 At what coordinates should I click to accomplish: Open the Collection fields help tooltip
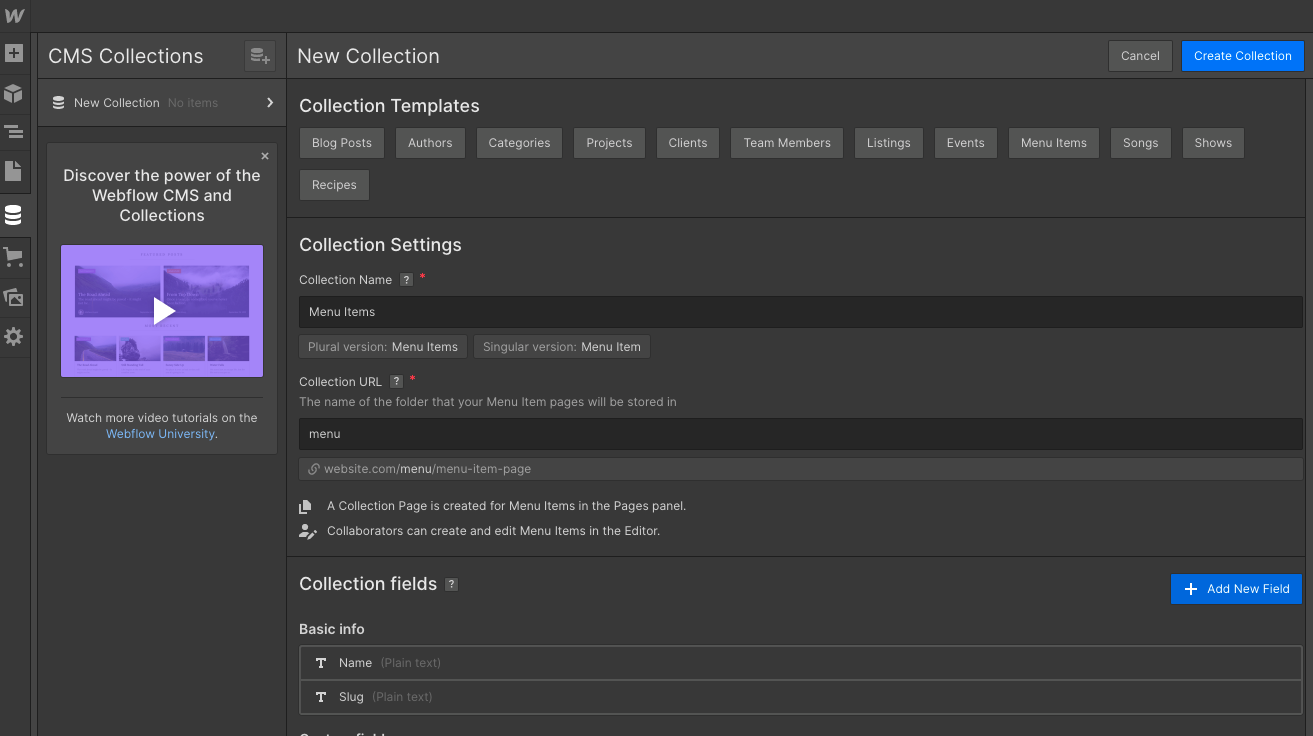pyautogui.click(x=451, y=584)
